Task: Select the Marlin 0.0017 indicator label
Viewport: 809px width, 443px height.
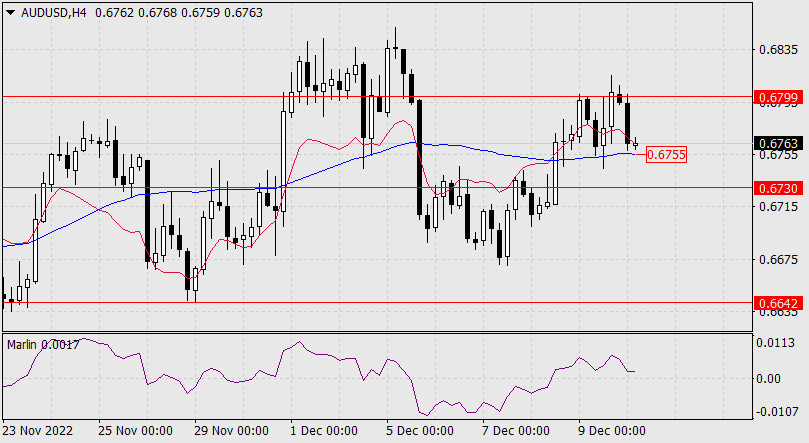Action: pyautogui.click(x=42, y=343)
